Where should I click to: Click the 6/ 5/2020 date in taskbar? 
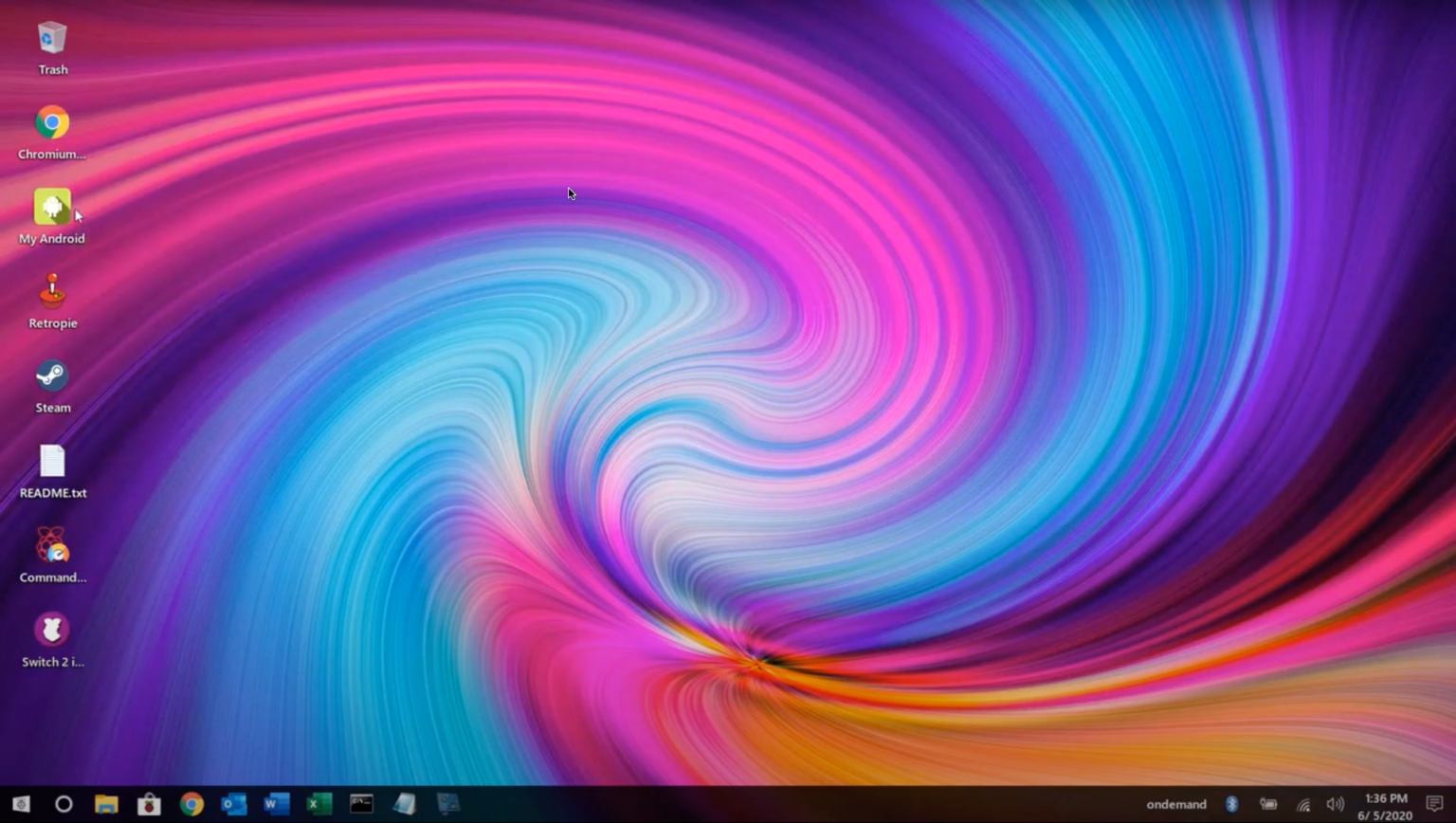coord(1385,815)
